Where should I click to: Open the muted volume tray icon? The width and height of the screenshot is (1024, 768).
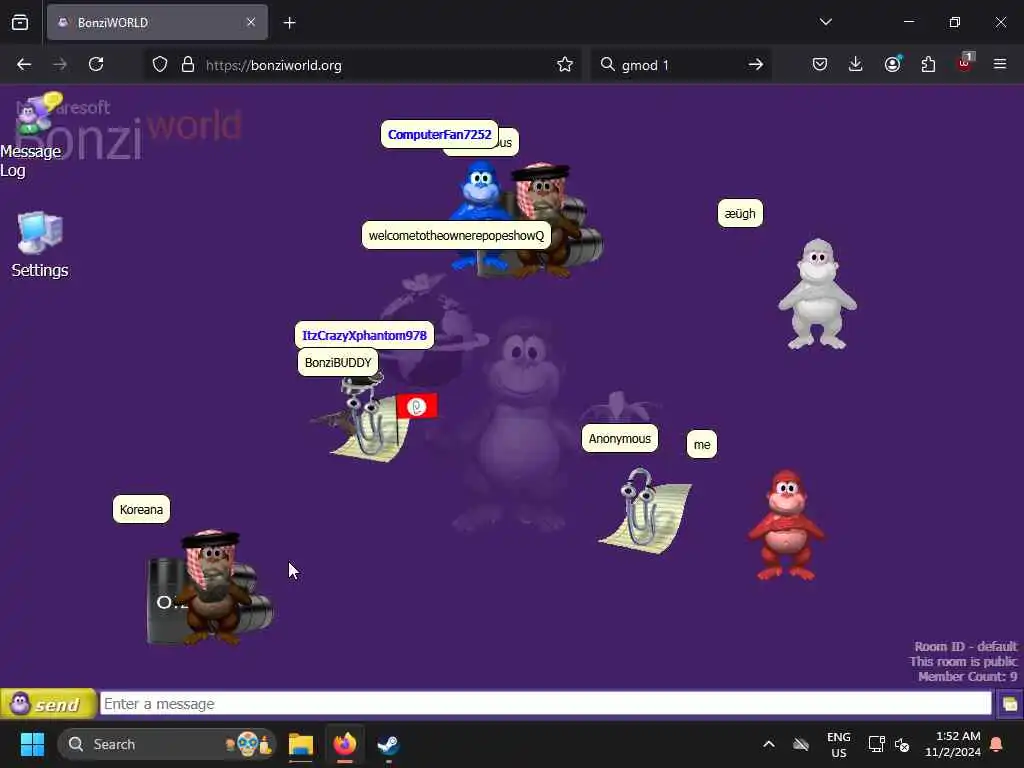pyautogui.click(x=902, y=744)
